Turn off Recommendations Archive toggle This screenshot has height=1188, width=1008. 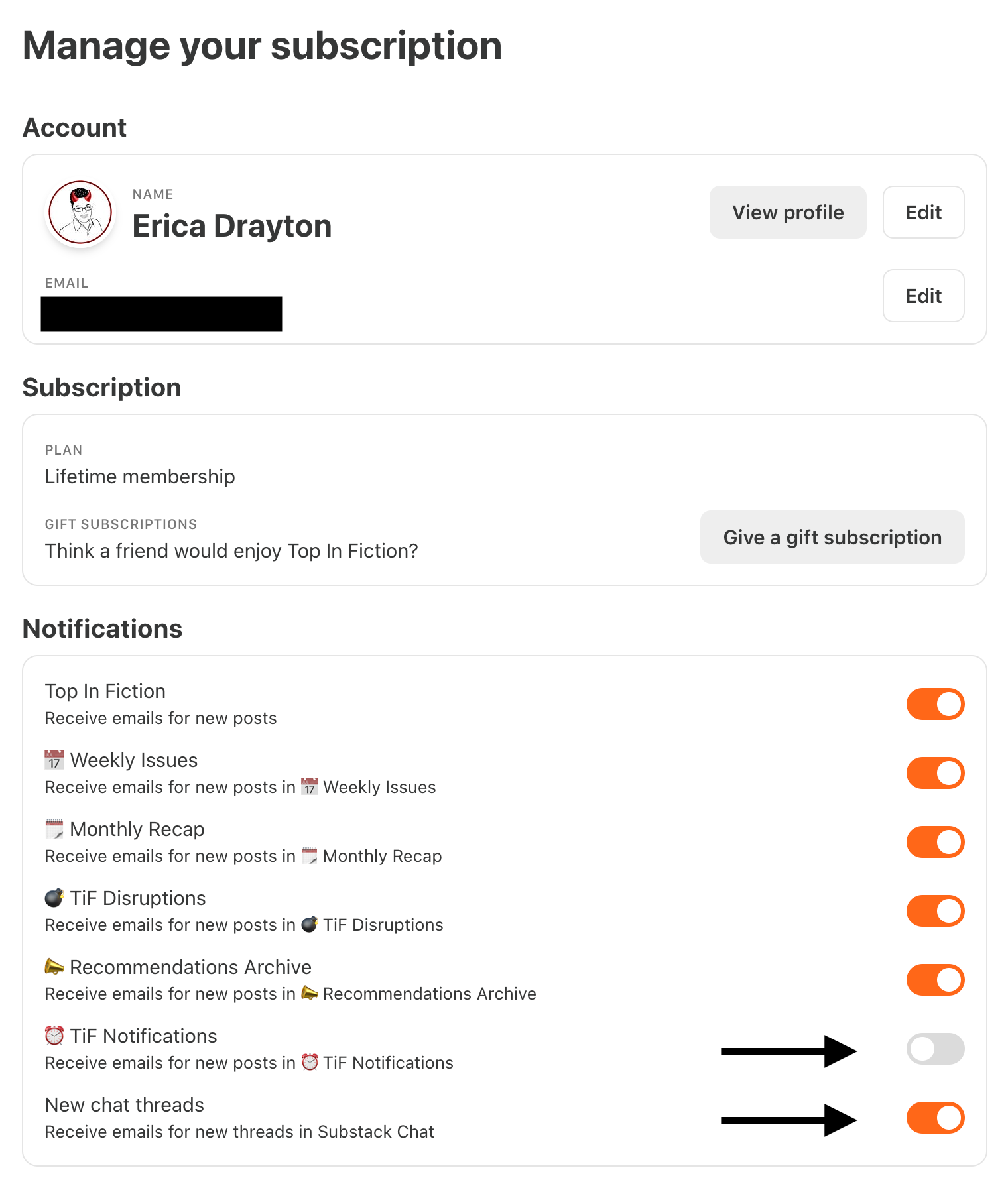tap(935, 980)
